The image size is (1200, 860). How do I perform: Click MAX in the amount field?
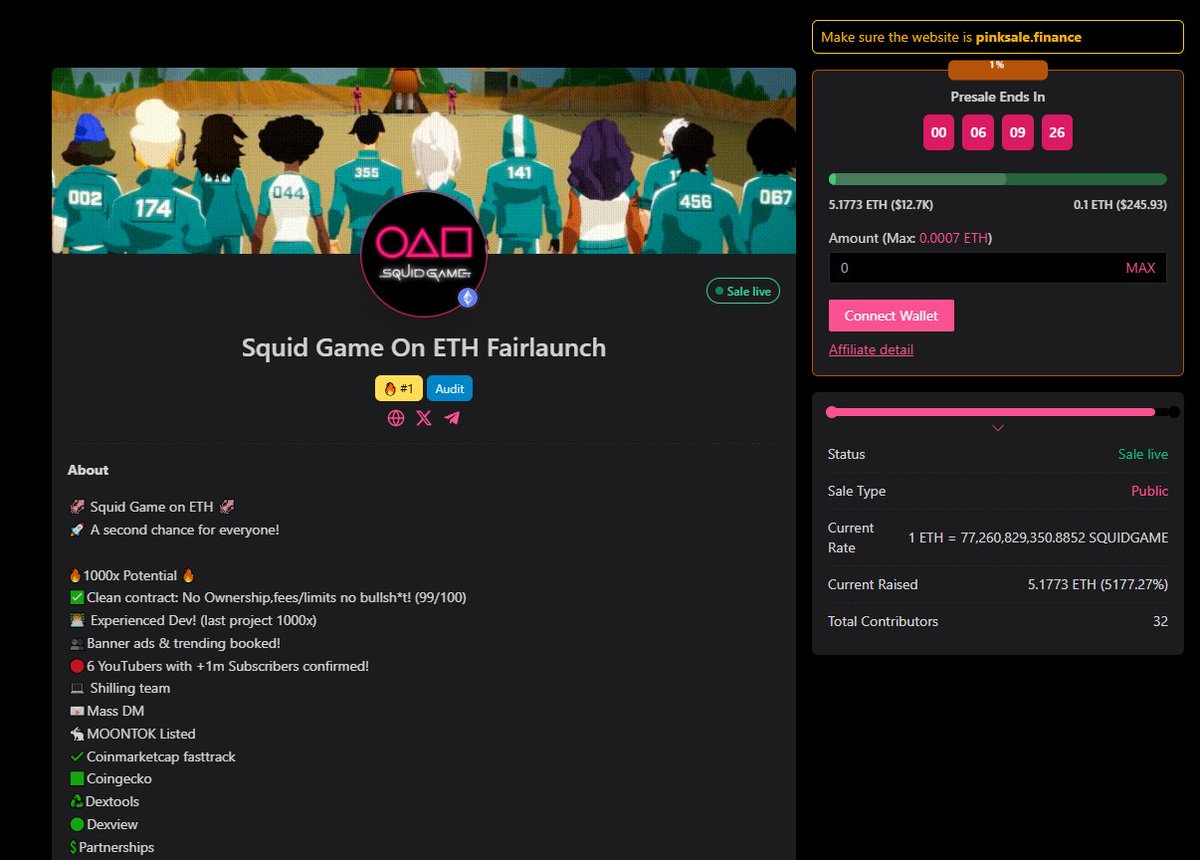[1140, 268]
